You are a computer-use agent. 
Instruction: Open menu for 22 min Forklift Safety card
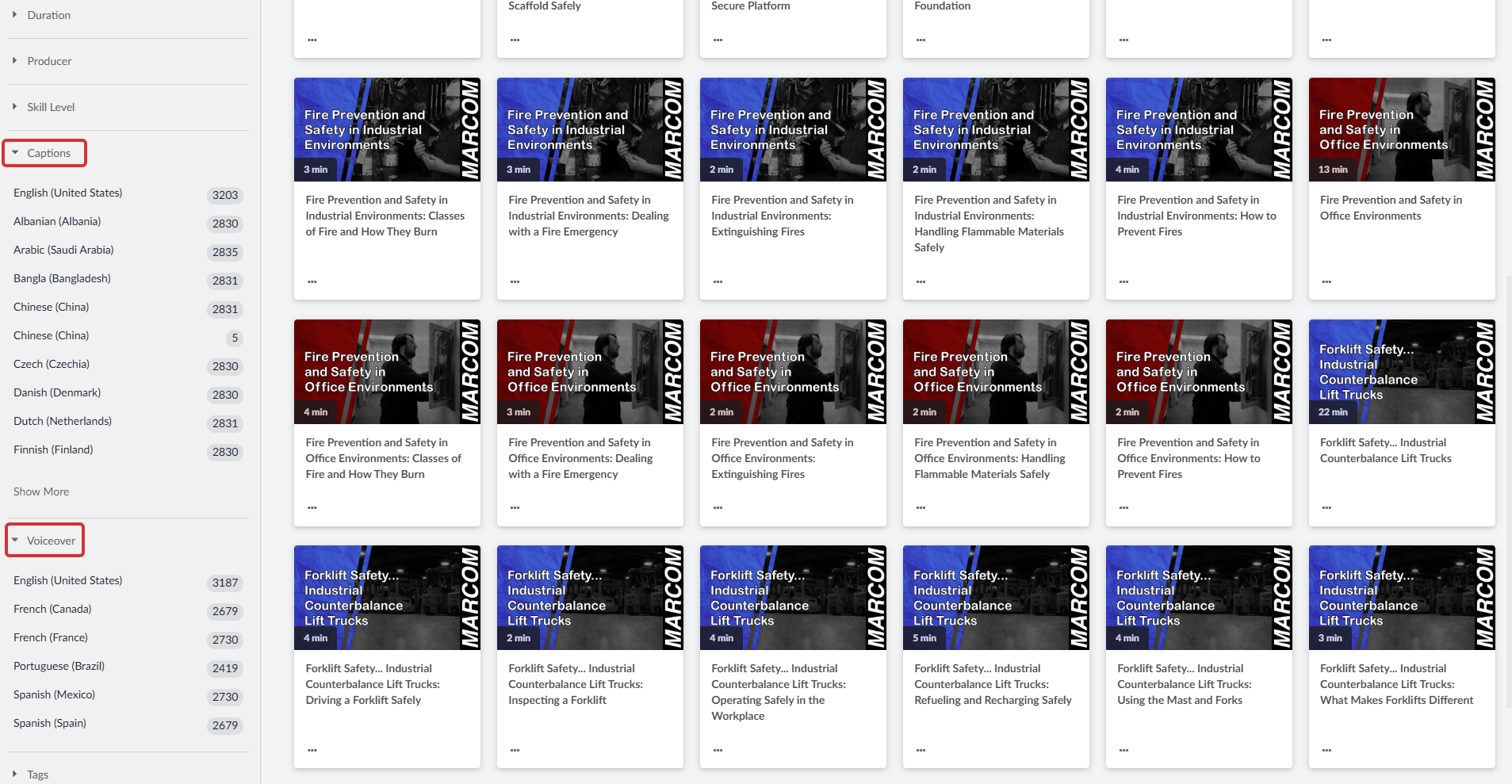tap(1327, 507)
